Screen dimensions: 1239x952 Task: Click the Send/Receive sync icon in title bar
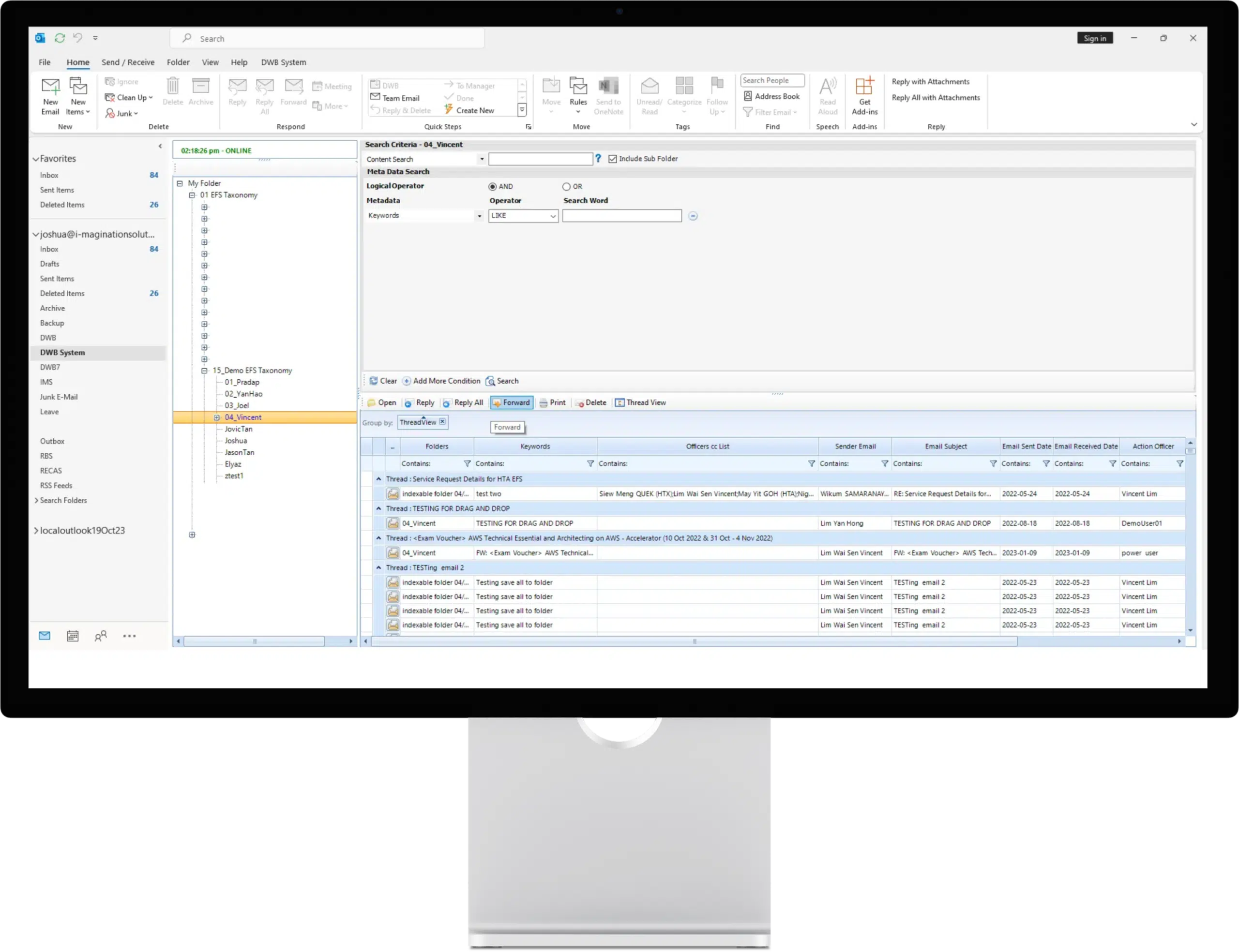(x=60, y=38)
